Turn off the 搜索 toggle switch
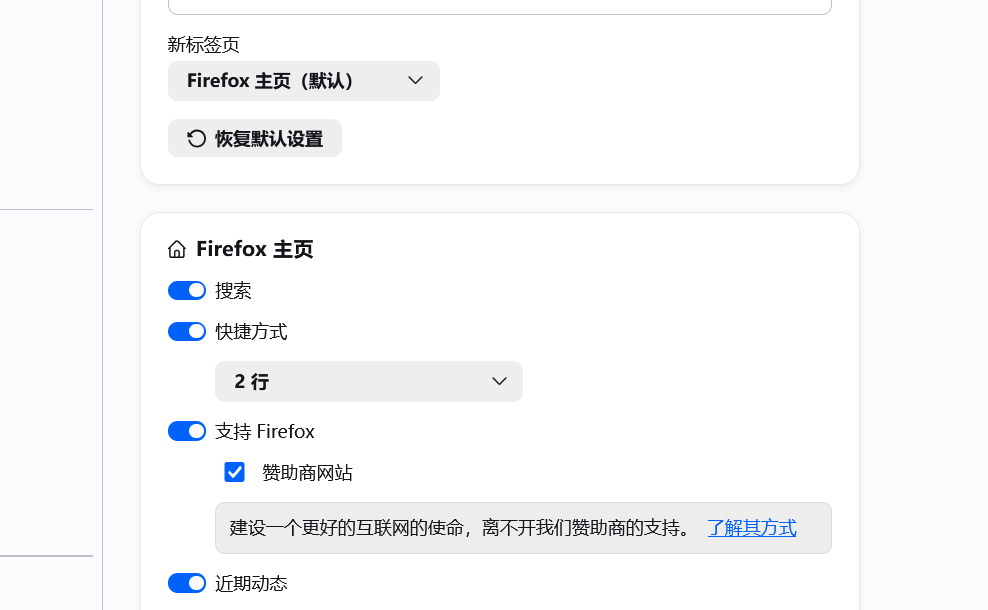This screenshot has height=610, width=988. (x=187, y=291)
